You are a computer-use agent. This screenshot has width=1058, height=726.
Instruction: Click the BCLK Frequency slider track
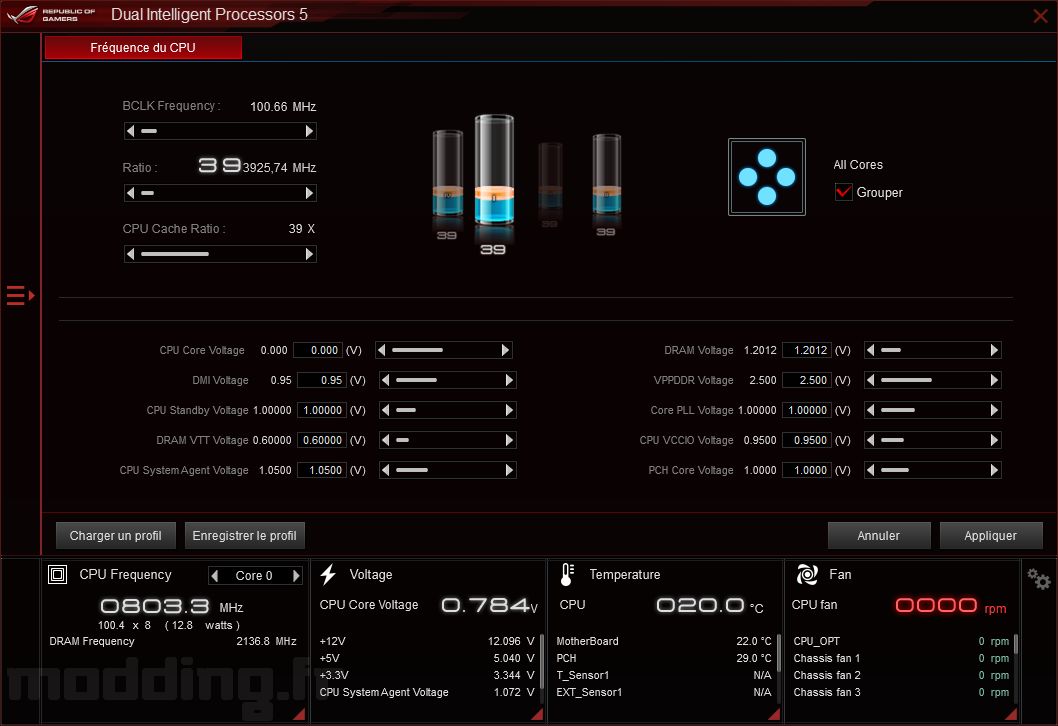(220, 131)
